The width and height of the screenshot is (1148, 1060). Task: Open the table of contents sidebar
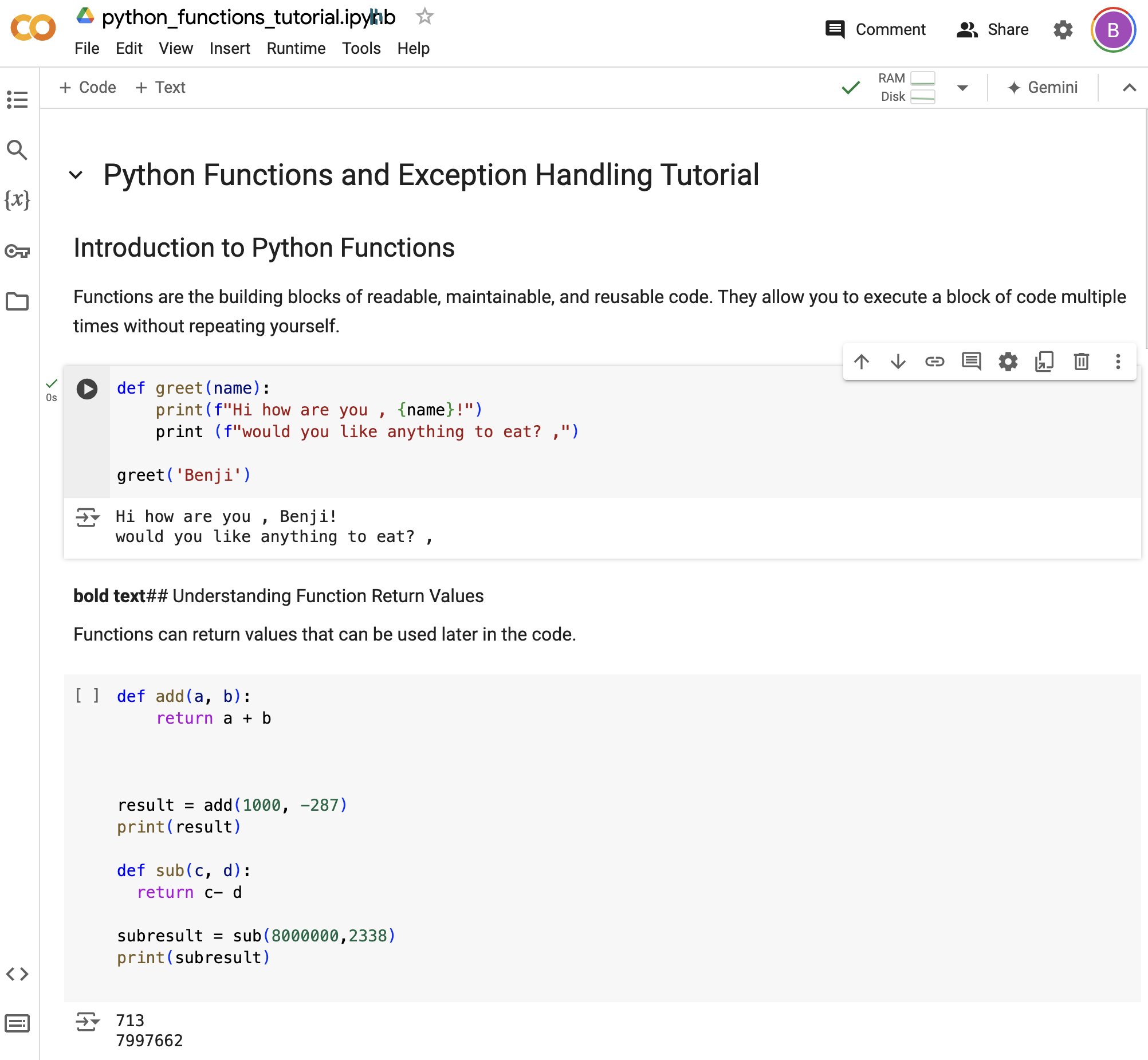coord(17,100)
